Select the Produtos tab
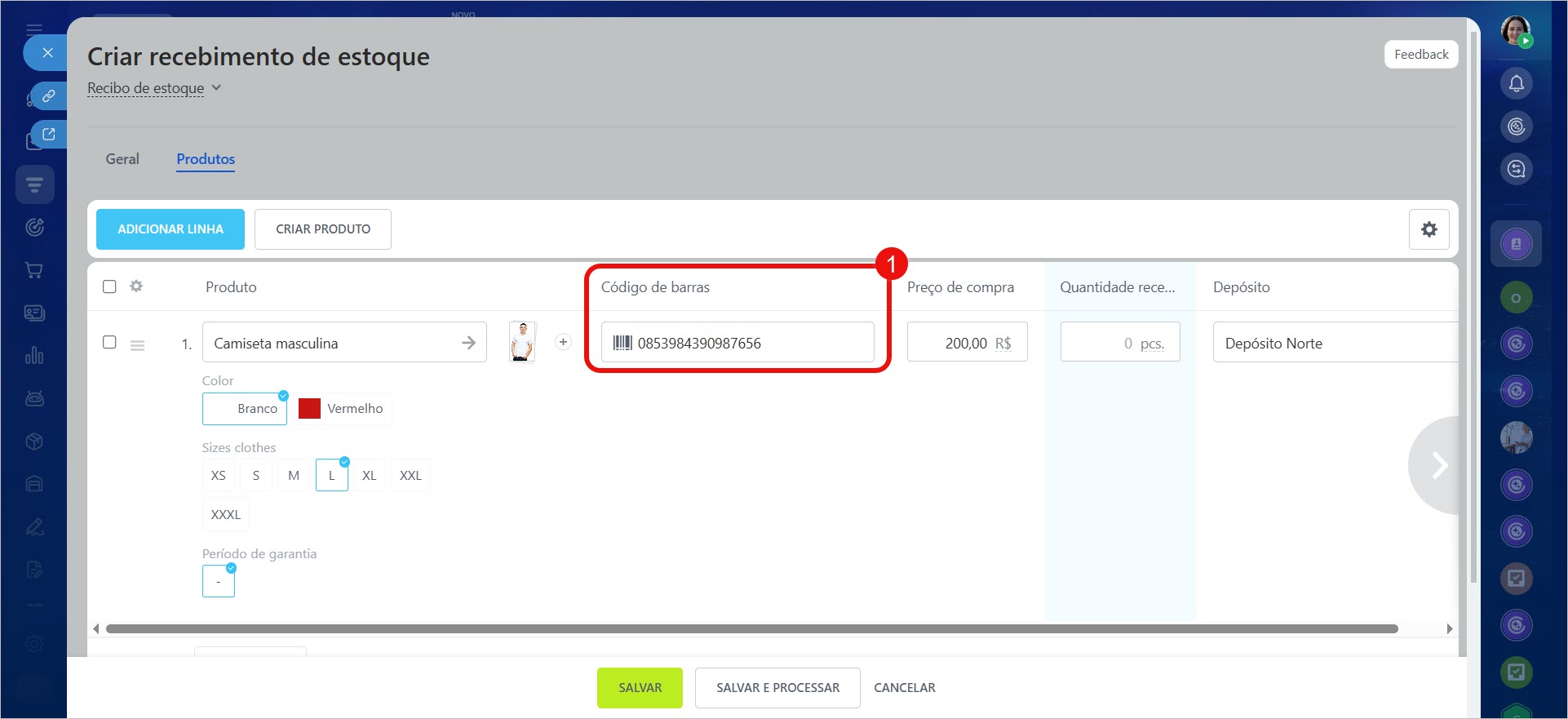 click(x=206, y=159)
